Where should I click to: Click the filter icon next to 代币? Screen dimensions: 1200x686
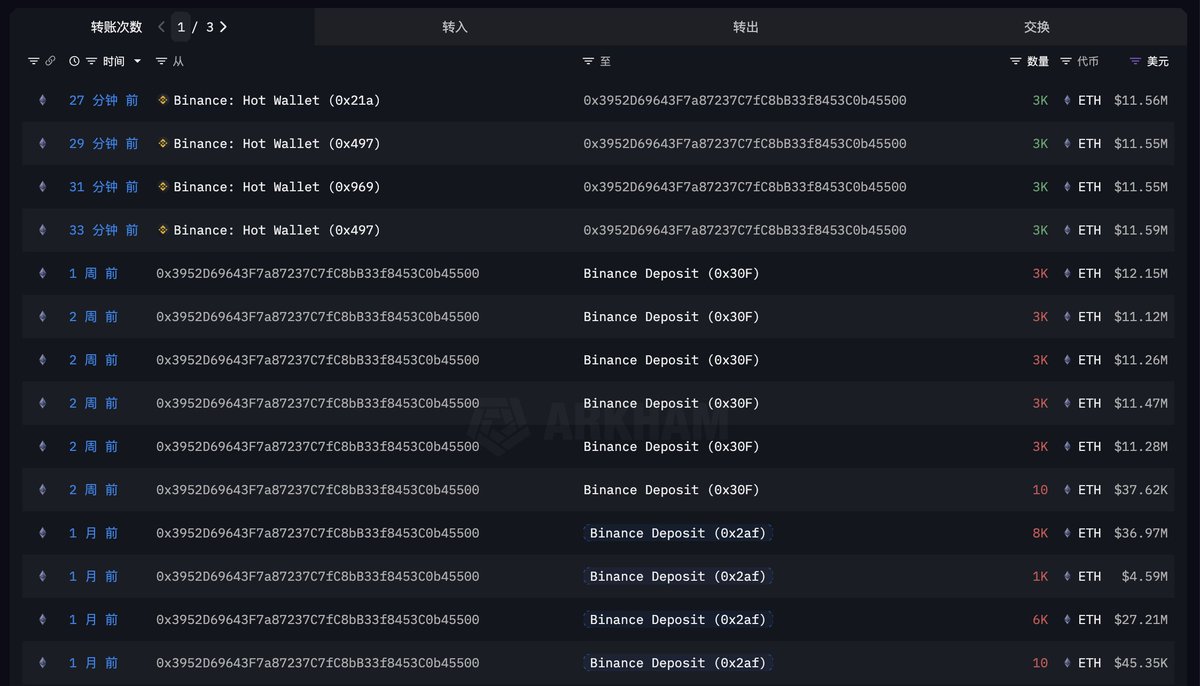click(1066, 62)
